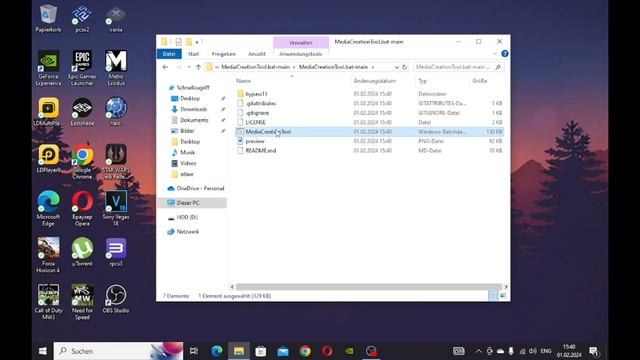Select Dieser PC in navigation pane

coord(192,203)
